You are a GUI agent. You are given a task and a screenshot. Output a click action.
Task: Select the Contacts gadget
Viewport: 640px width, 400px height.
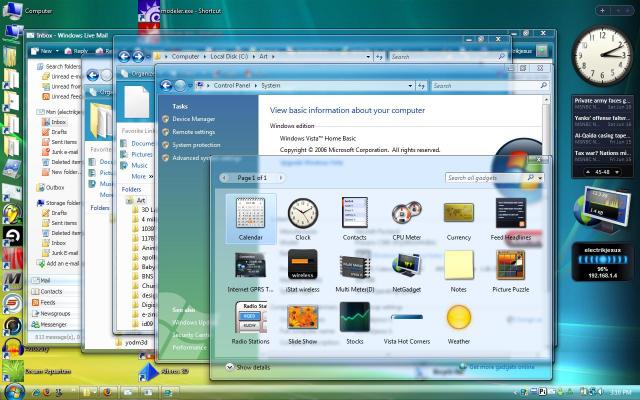[x=354, y=219]
